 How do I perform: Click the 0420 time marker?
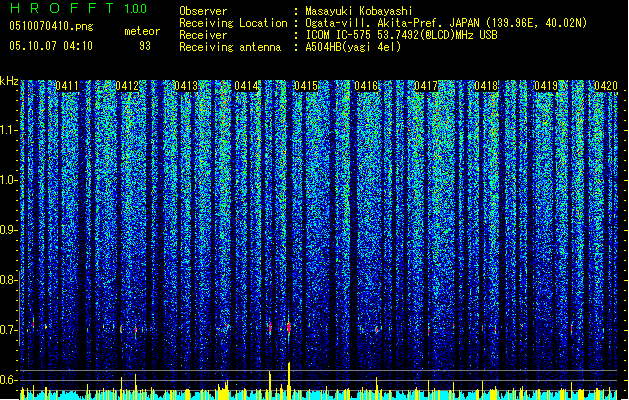coord(606,86)
